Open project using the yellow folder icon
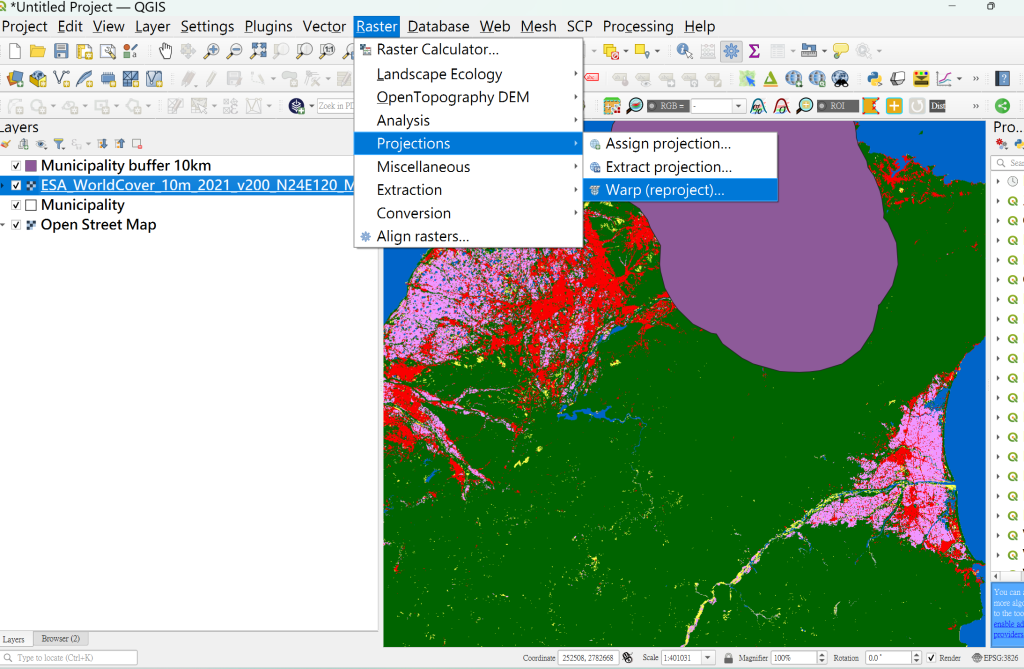 (x=38, y=51)
